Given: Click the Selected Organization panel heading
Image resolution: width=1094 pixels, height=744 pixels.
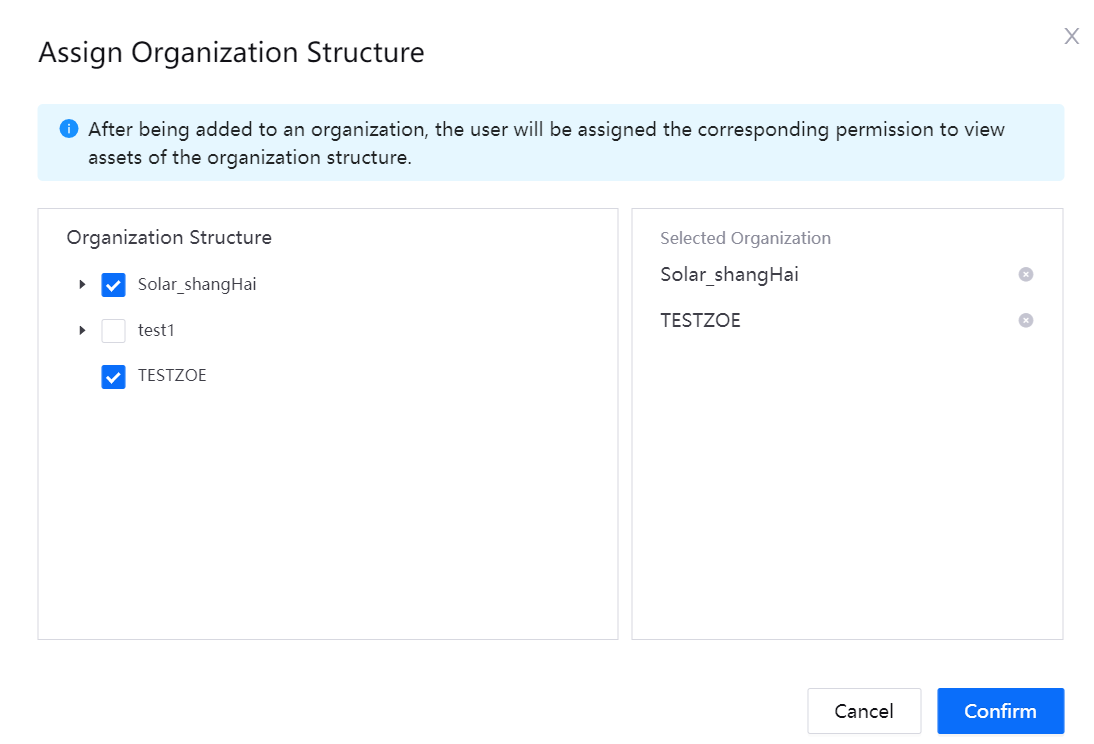Looking at the screenshot, I should (745, 239).
